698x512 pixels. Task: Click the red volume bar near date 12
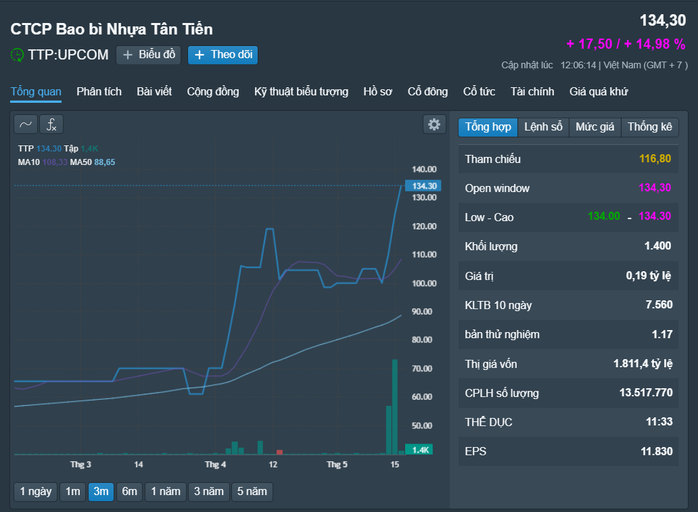click(x=280, y=452)
